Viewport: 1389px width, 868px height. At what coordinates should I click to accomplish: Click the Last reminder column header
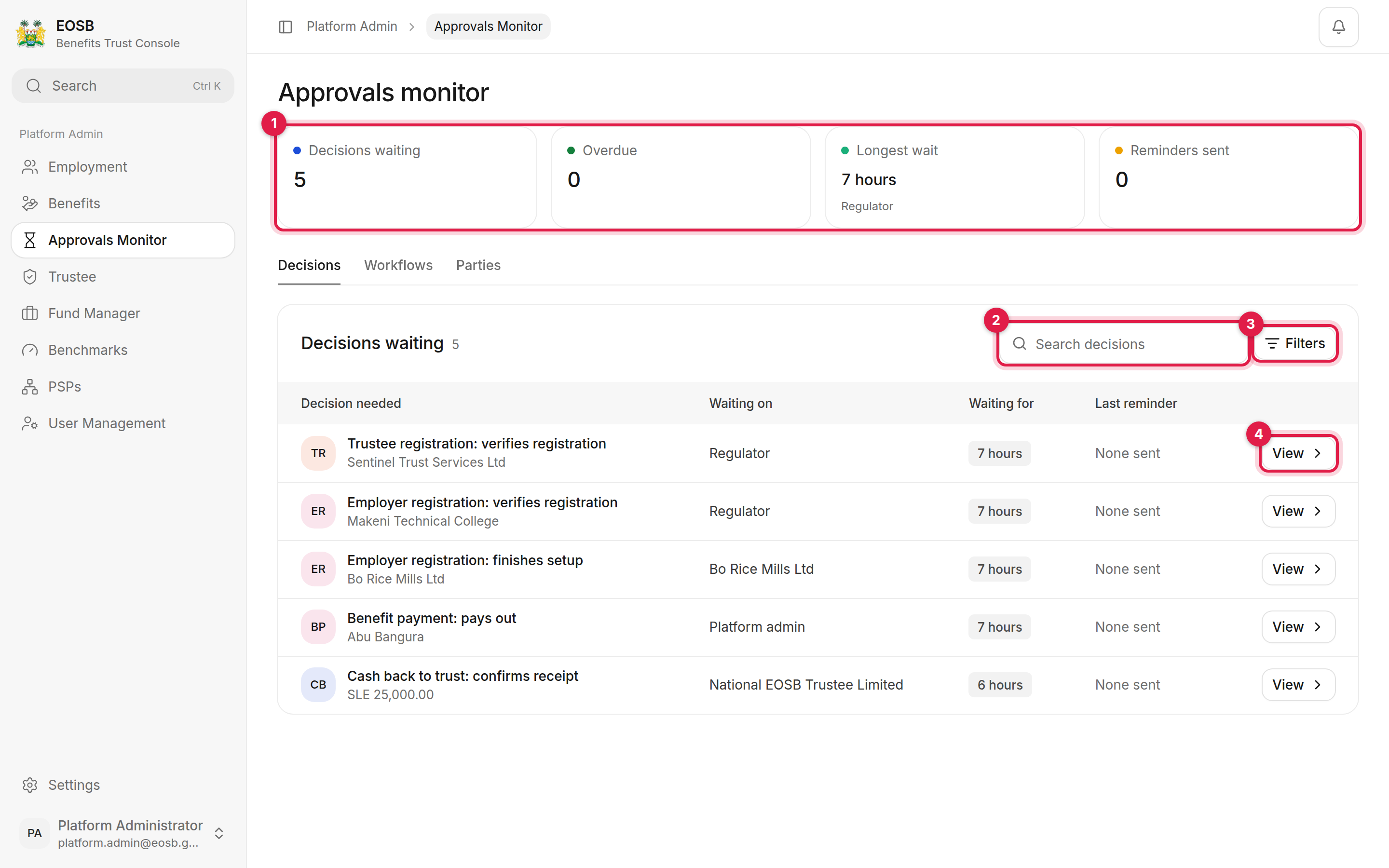point(1135,404)
